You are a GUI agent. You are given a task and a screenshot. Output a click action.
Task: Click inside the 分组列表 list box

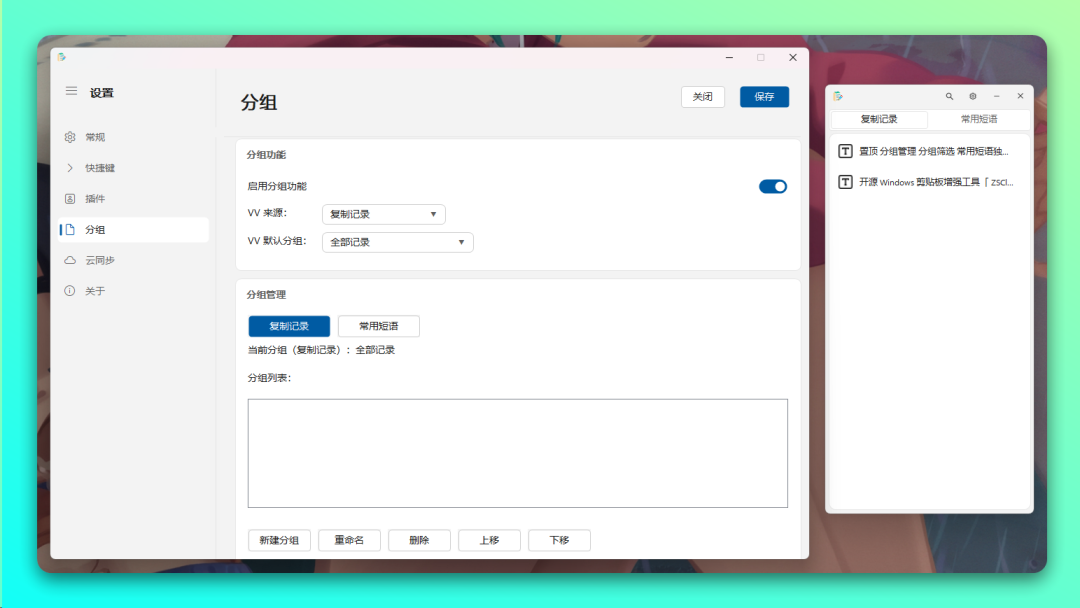(517, 453)
